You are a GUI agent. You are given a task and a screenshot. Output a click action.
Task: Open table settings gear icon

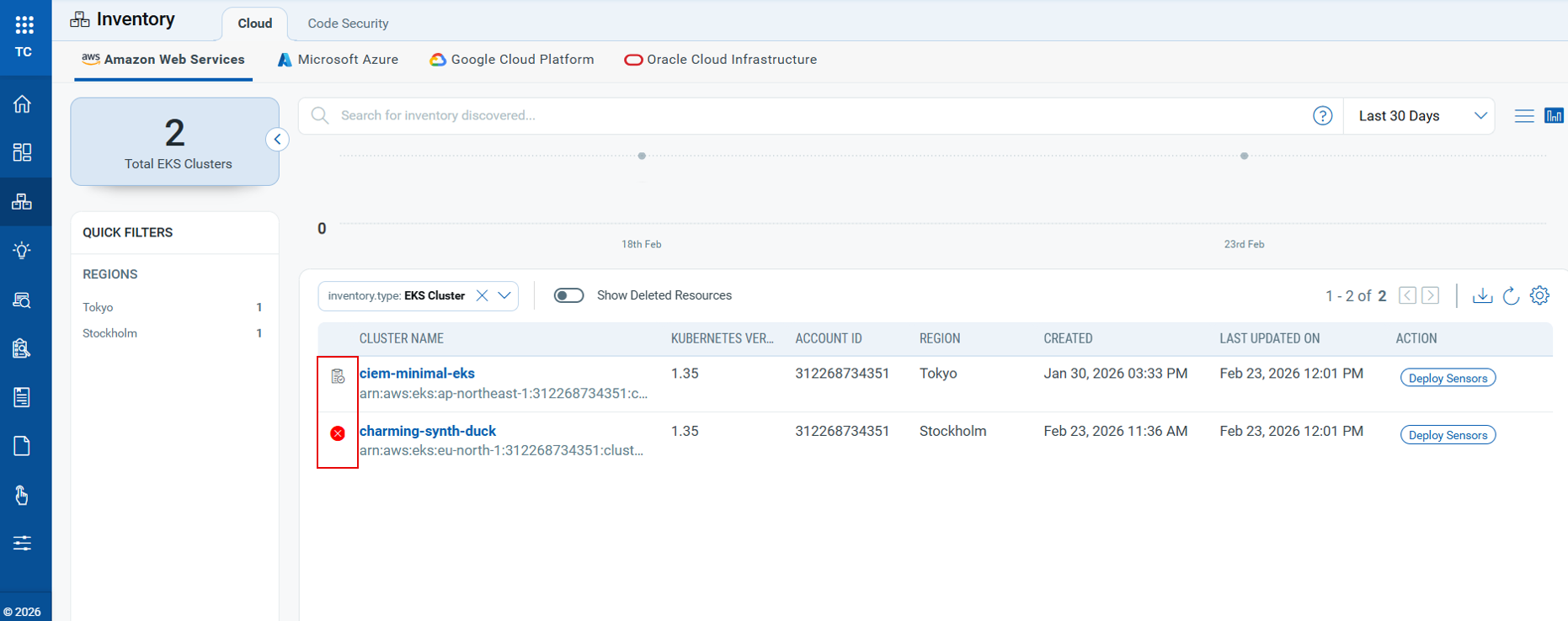[1539, 295]
